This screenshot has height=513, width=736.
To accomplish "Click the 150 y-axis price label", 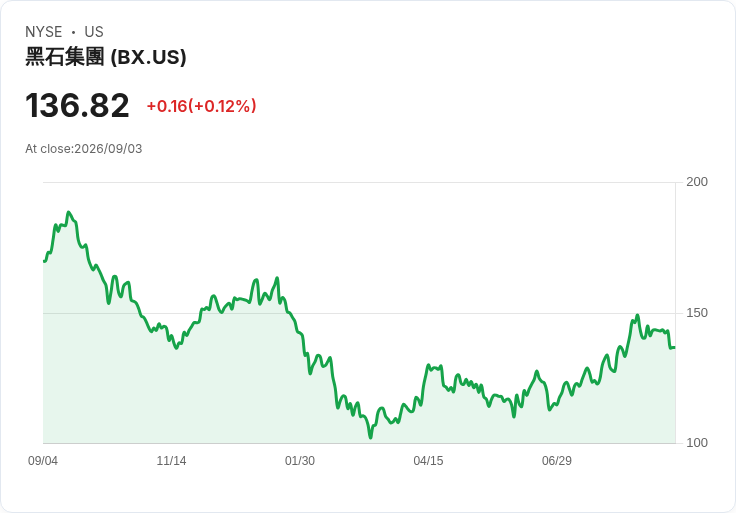I will point(697,313).
